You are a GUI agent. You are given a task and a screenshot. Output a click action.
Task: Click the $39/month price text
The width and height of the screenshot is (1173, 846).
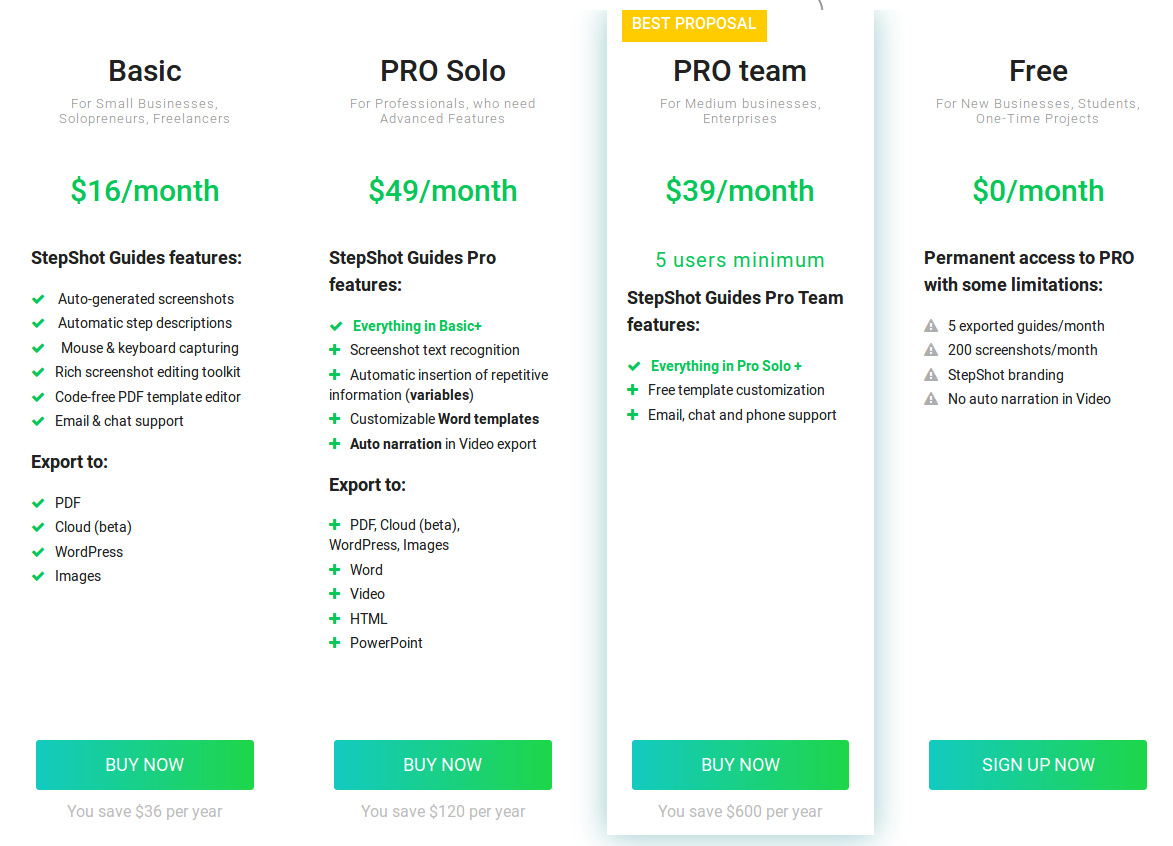point(740,191)
